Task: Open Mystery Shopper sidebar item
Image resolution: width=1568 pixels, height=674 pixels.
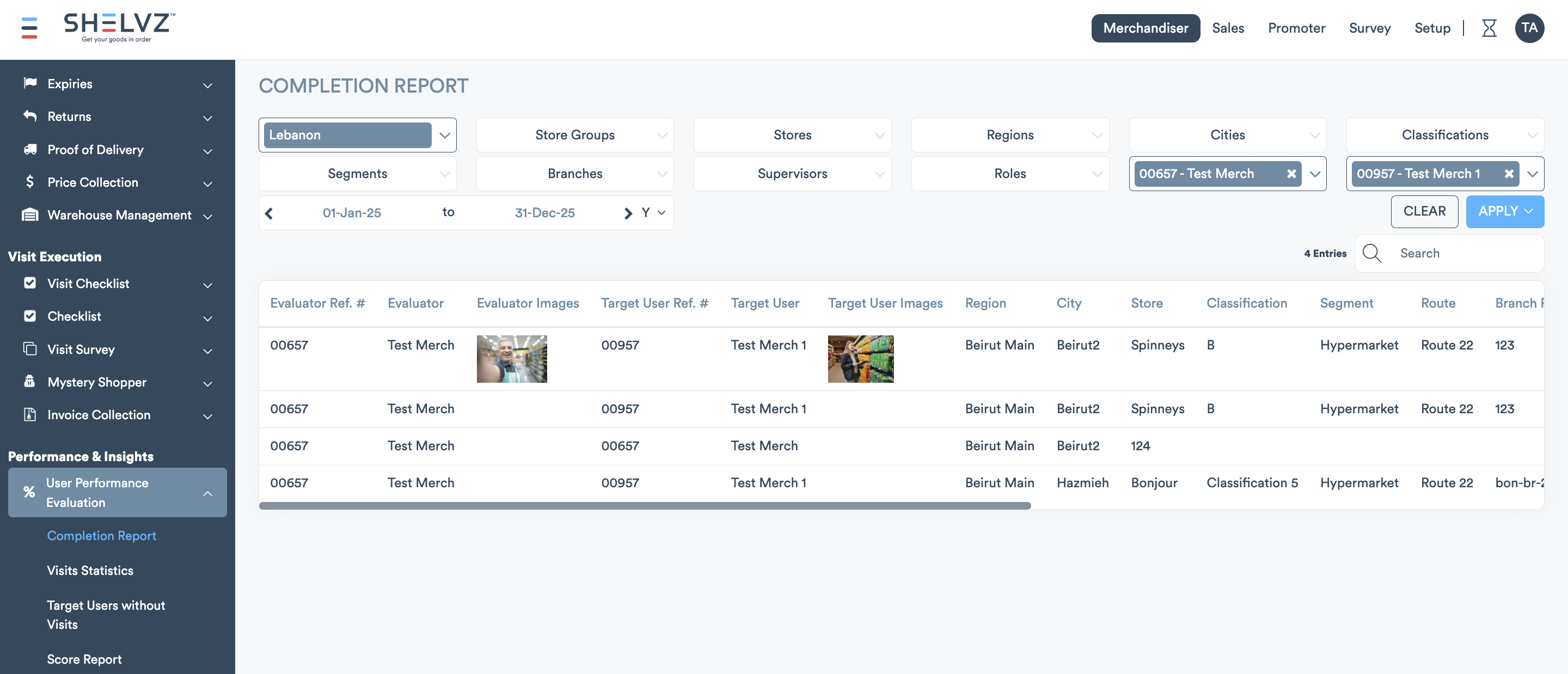Action: (97, 382)
